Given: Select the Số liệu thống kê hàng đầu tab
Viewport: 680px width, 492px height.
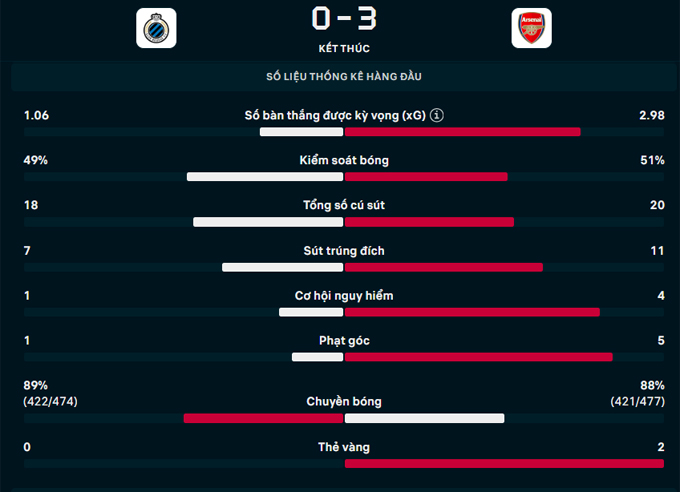Looking at the screenshot, I should [x=343, y=77].
